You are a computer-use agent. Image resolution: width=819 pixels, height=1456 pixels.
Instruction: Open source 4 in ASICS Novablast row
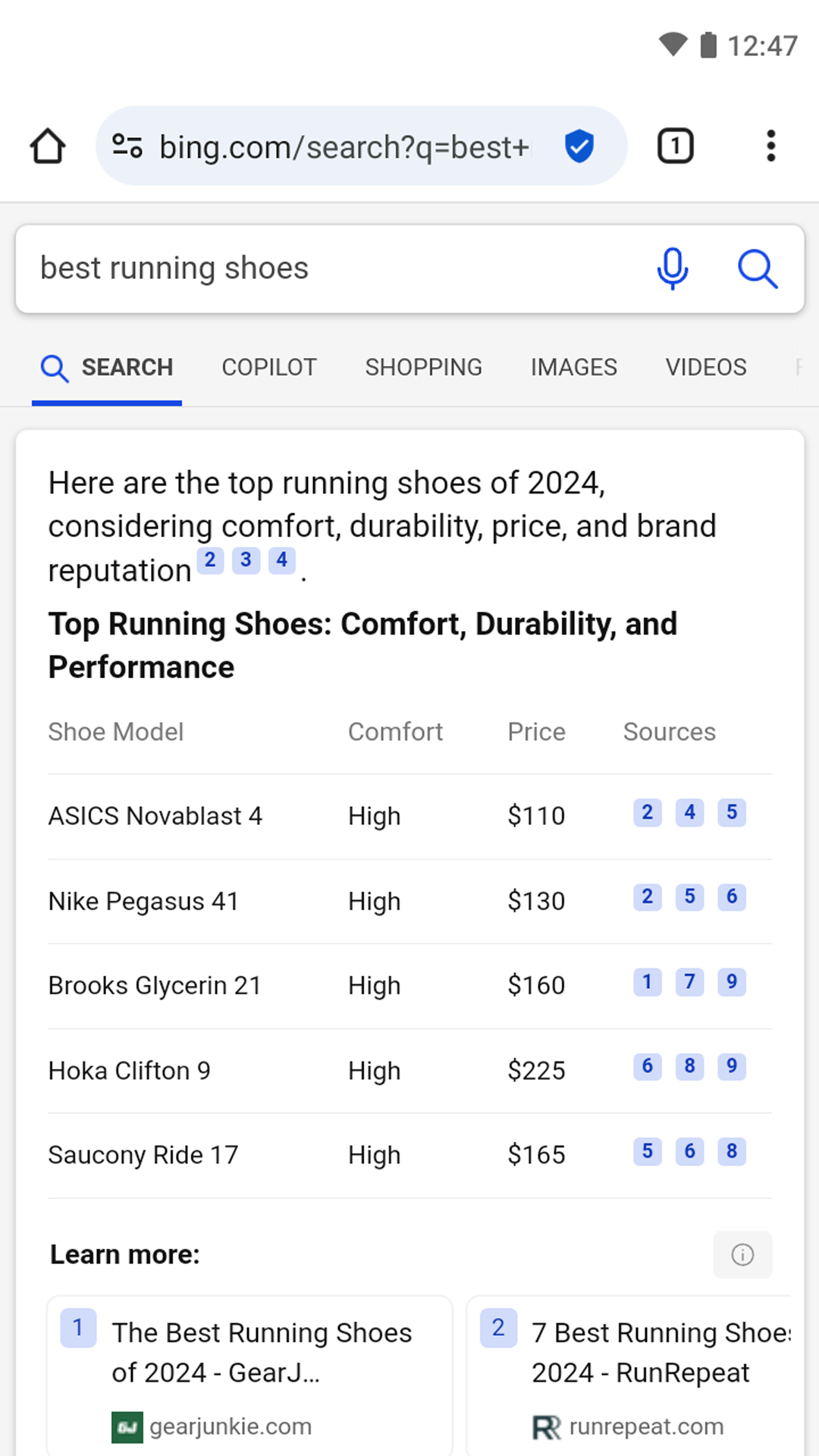click(690, 812)
